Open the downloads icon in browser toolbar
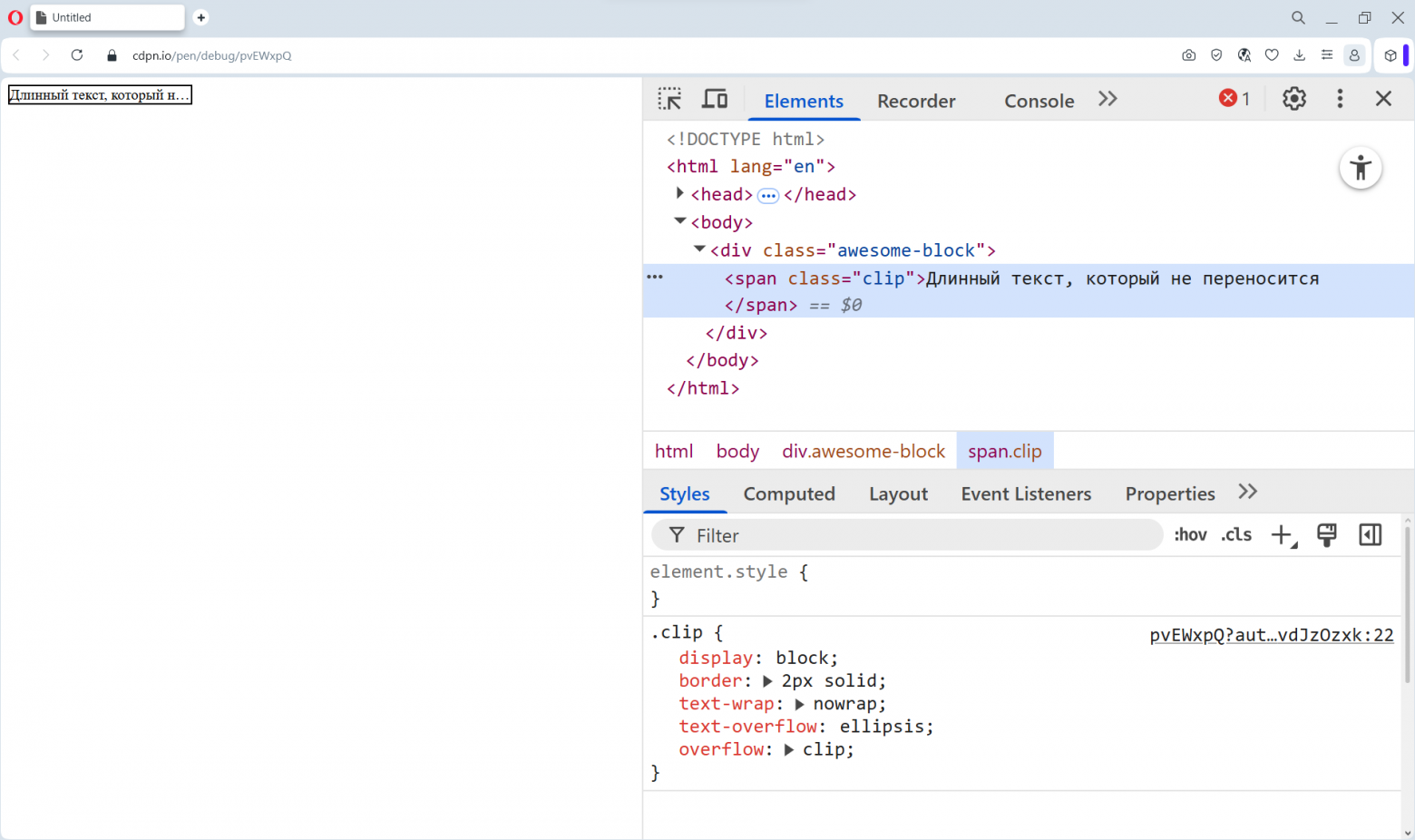Viewport: 1415px width, 840px height. click(x=1299, y=55)
